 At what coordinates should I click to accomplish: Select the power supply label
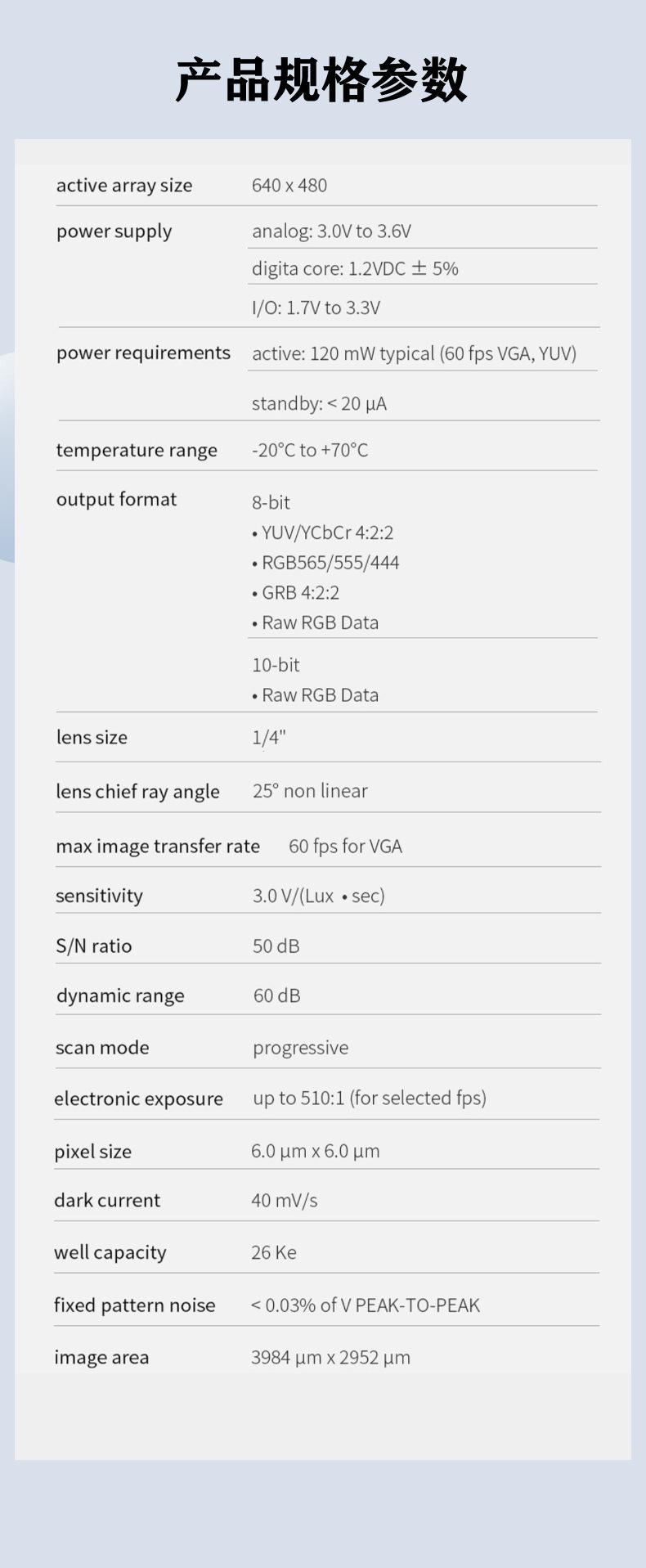pyautogui.click(x=114, y=231)
